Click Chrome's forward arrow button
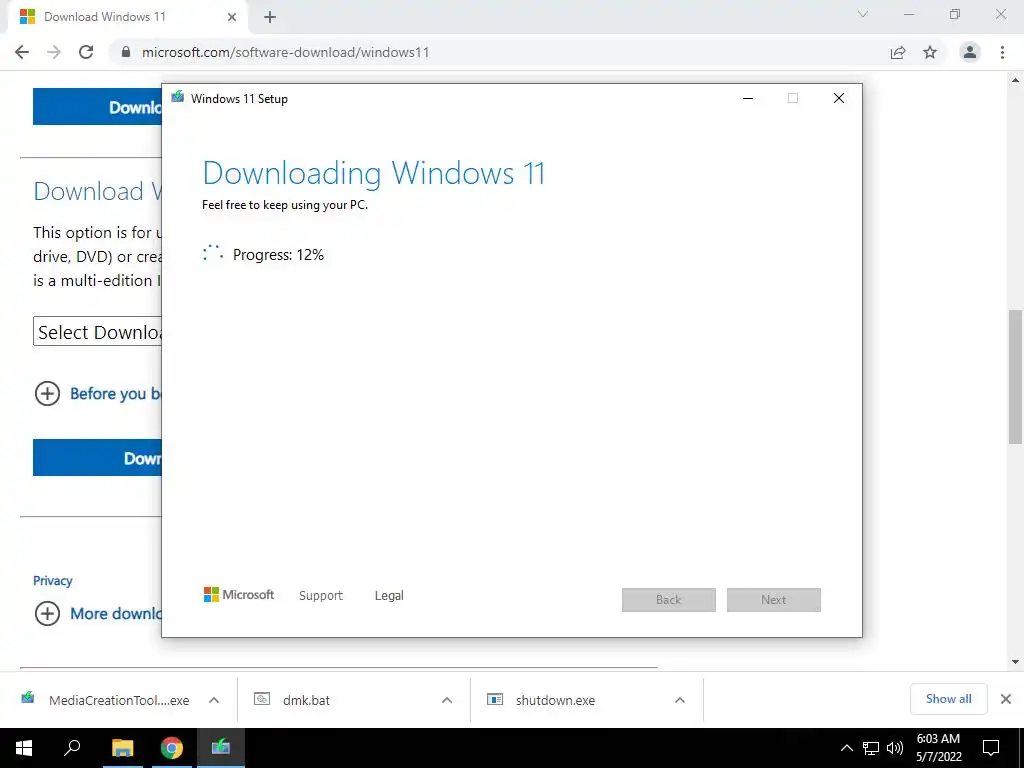This screenshot has width=1024, height=768. (x=54, y=52)
